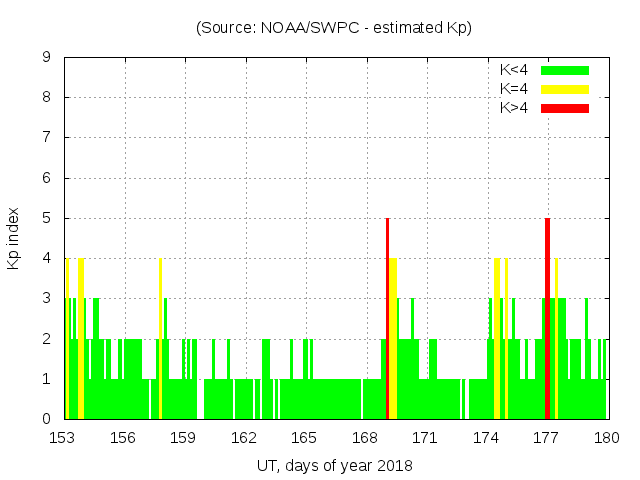
Task: Select the x-axis tick label 165
Action: [x=305, y=438]
